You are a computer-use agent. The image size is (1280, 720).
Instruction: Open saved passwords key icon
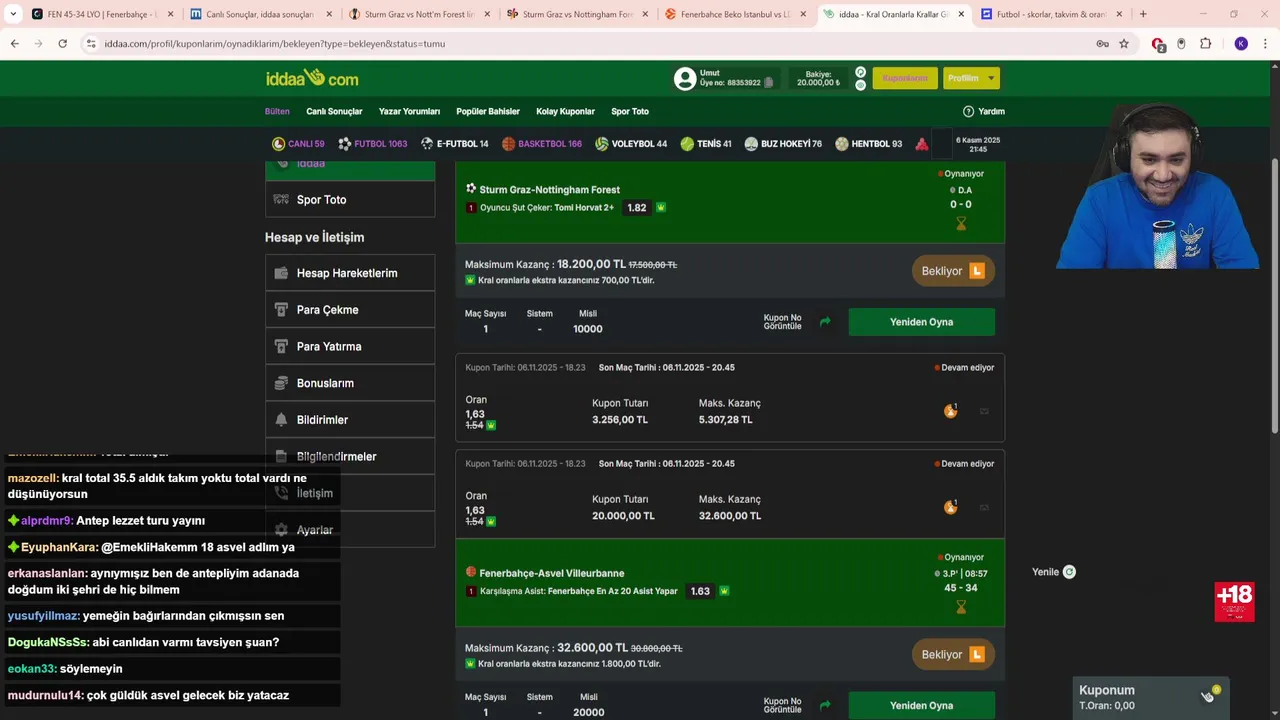pos(1102,44)
